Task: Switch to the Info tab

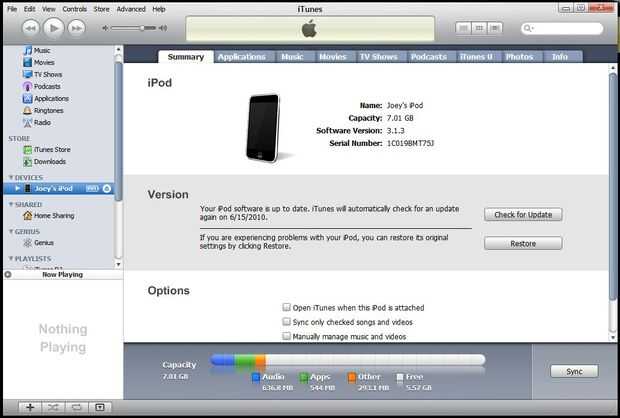Action: click(560, 57)
